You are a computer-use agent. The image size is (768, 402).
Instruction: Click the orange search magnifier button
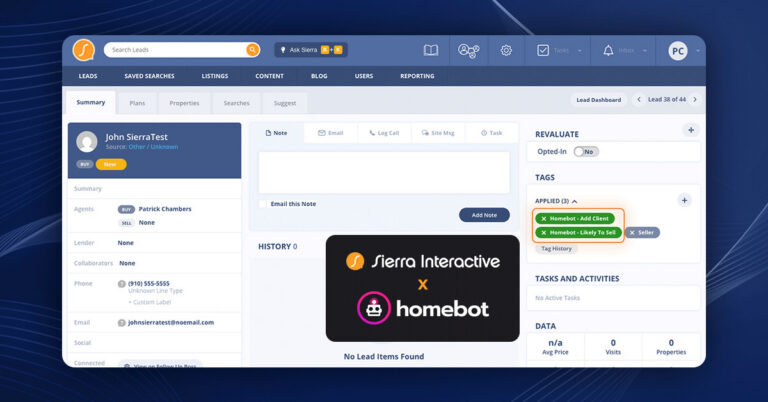tap(252, 50)
